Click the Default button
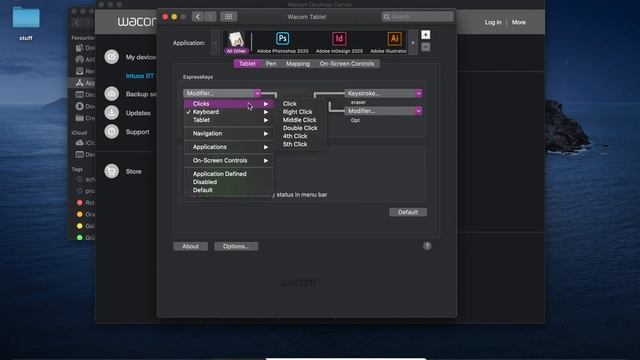This screenshot has height=360, width=640. (408, 212)
